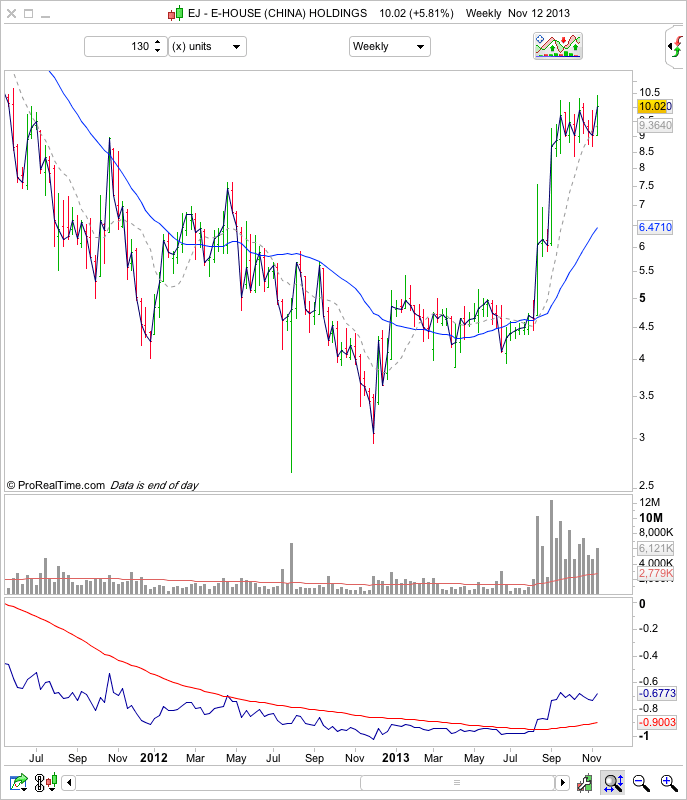Zoom out with the minus magnifier

(641, 782)
